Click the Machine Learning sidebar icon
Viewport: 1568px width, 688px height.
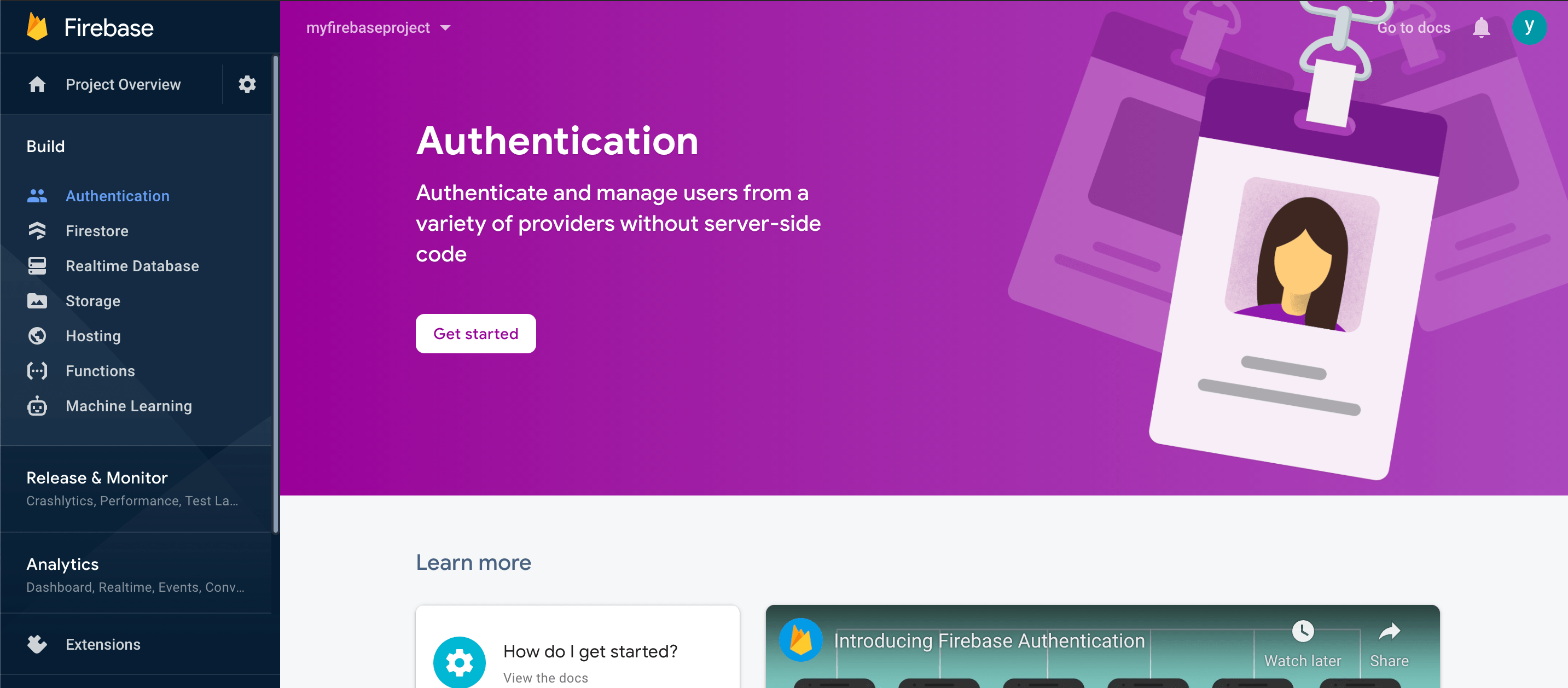tap(35, 406)
